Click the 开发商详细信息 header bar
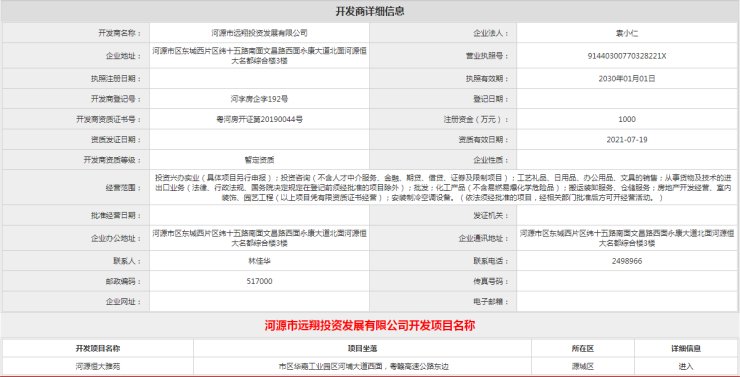Viewport: 740px width, 377px height. [370, 11]
